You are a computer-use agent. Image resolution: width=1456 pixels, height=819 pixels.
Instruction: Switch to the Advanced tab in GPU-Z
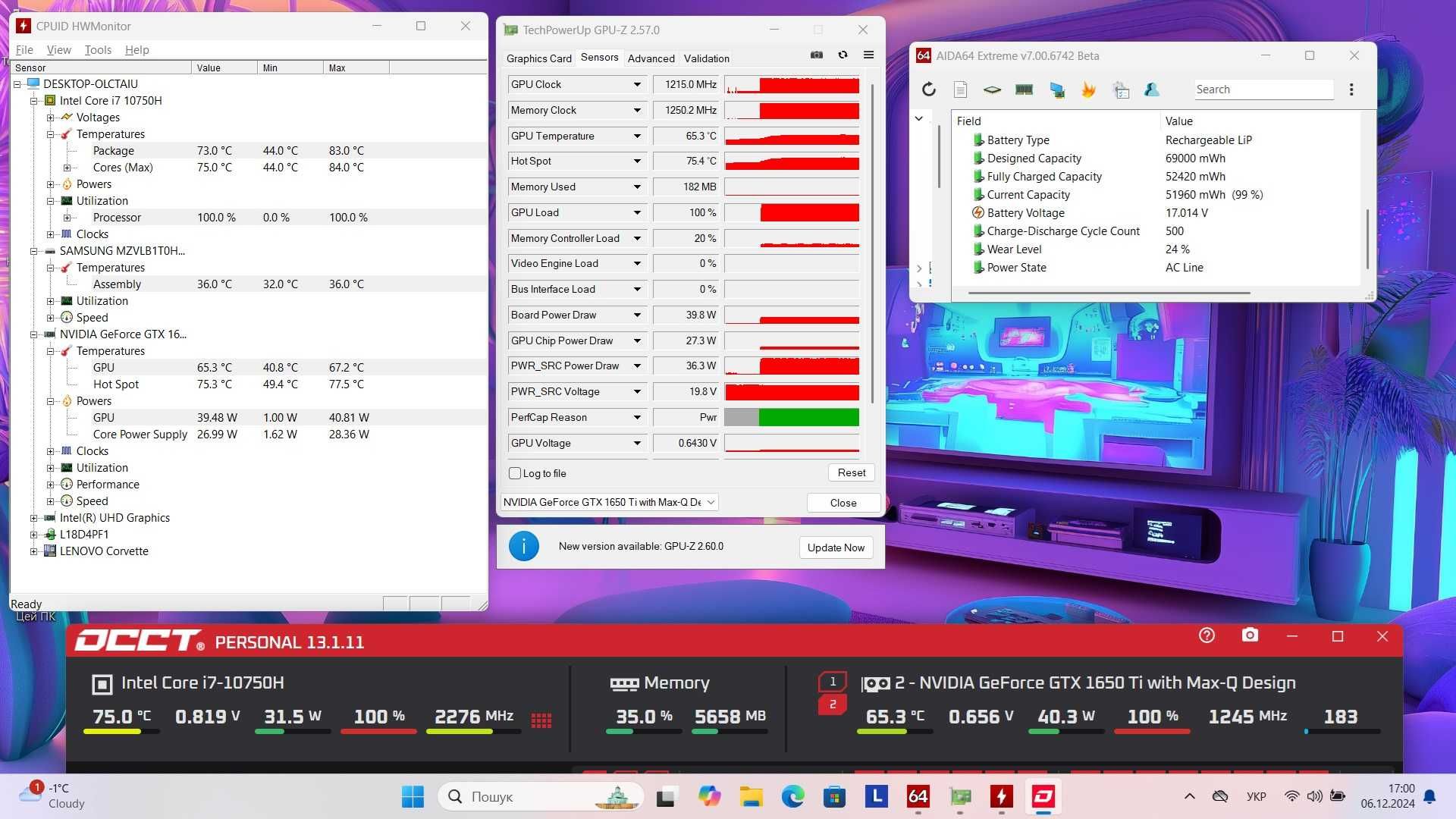pyautogui.click(x=651, y=58)
